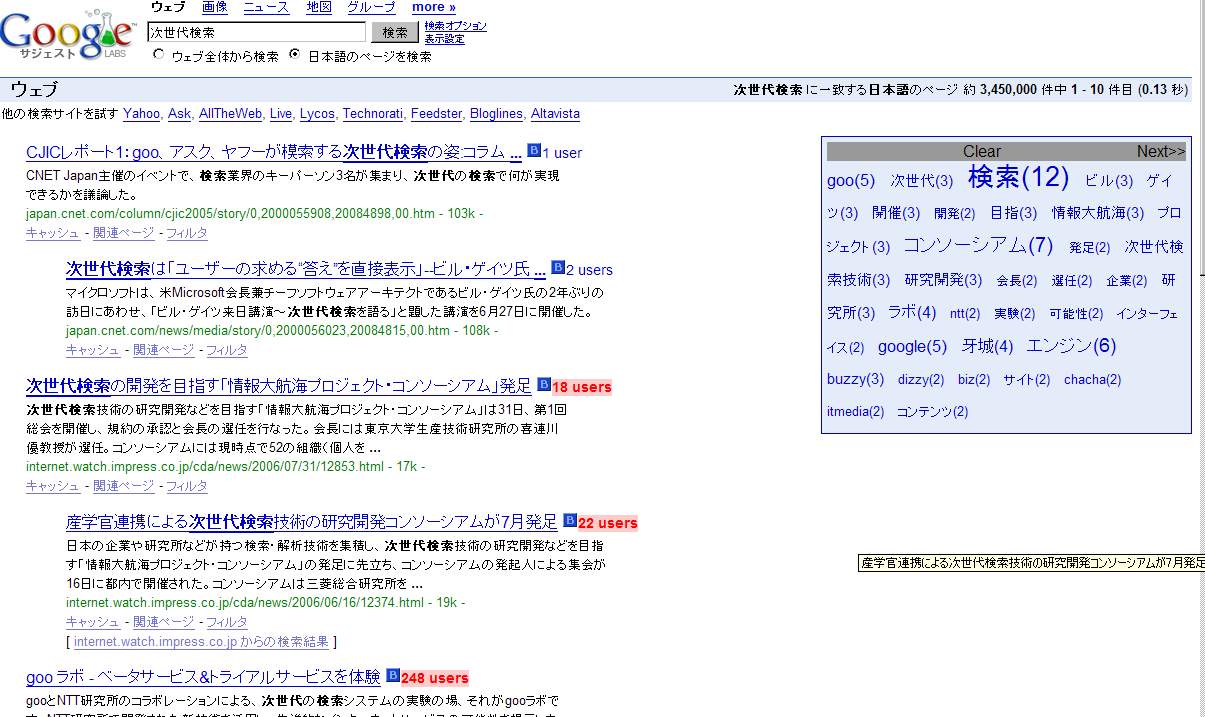
Task: Click the B bookmark icon beside '248 users'
Action: [x=393, y=675]
